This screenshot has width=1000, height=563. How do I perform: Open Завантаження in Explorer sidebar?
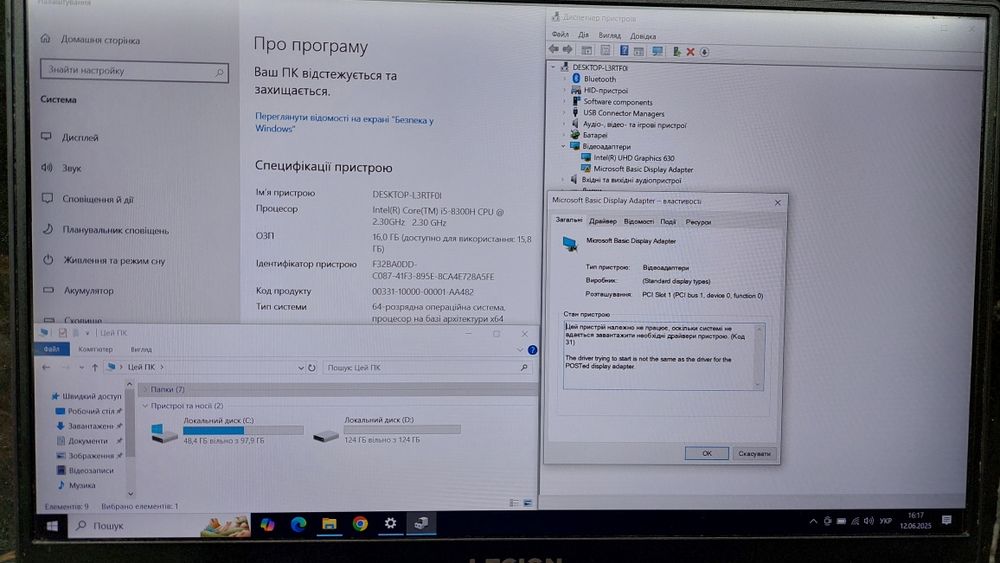point(90,426)
